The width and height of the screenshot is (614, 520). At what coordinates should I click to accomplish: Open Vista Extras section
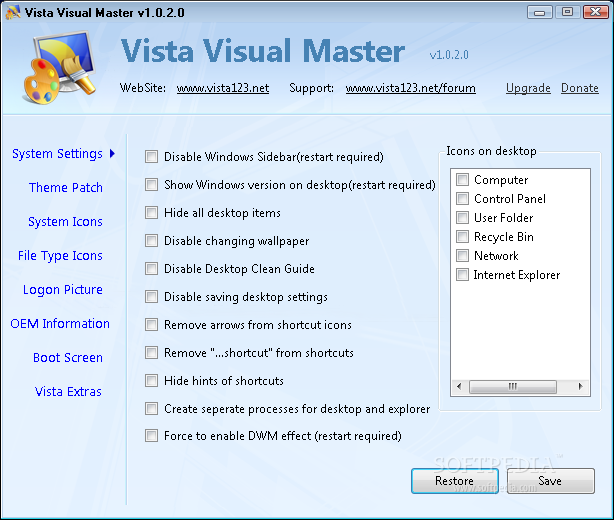[x=68, y=392]
